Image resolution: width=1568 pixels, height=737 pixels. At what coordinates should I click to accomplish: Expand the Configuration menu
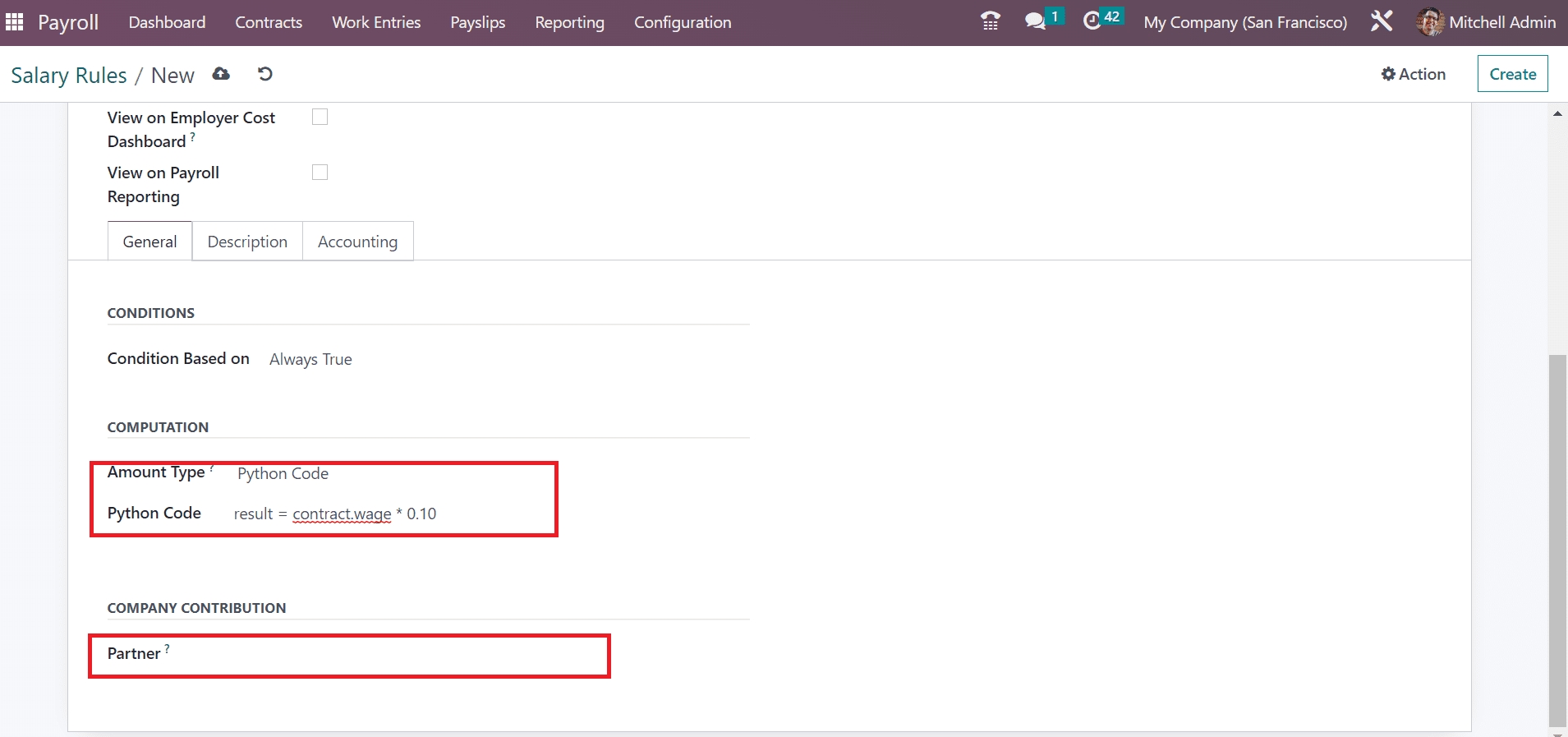click(682, 22)
